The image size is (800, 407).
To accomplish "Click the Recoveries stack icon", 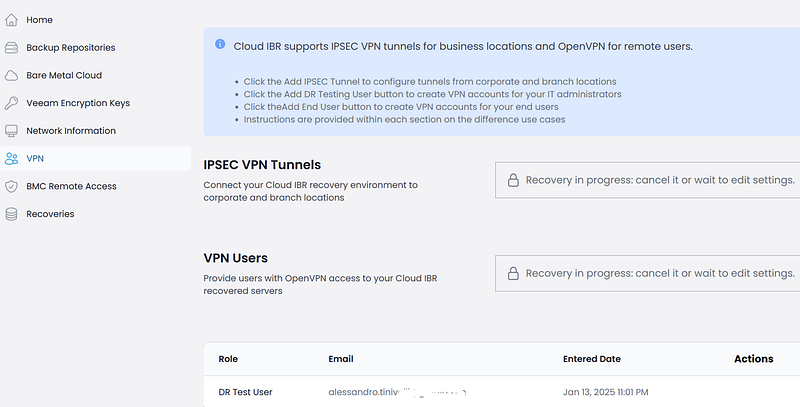I will pyautogui.click(x=12, y=214).
